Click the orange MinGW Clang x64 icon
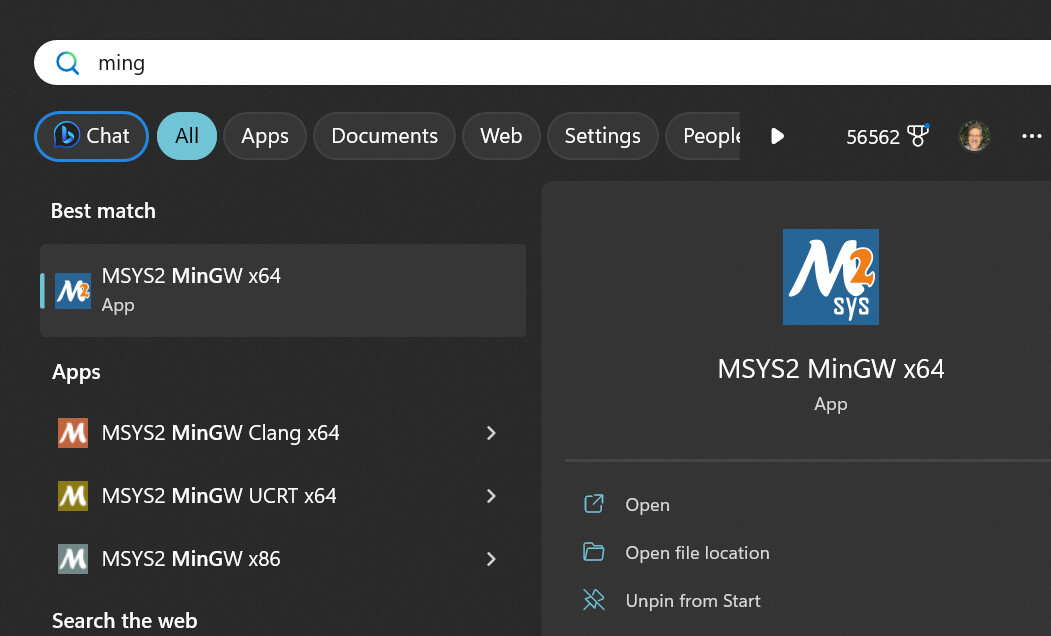The image size is (1051, 636). [72, 433]
